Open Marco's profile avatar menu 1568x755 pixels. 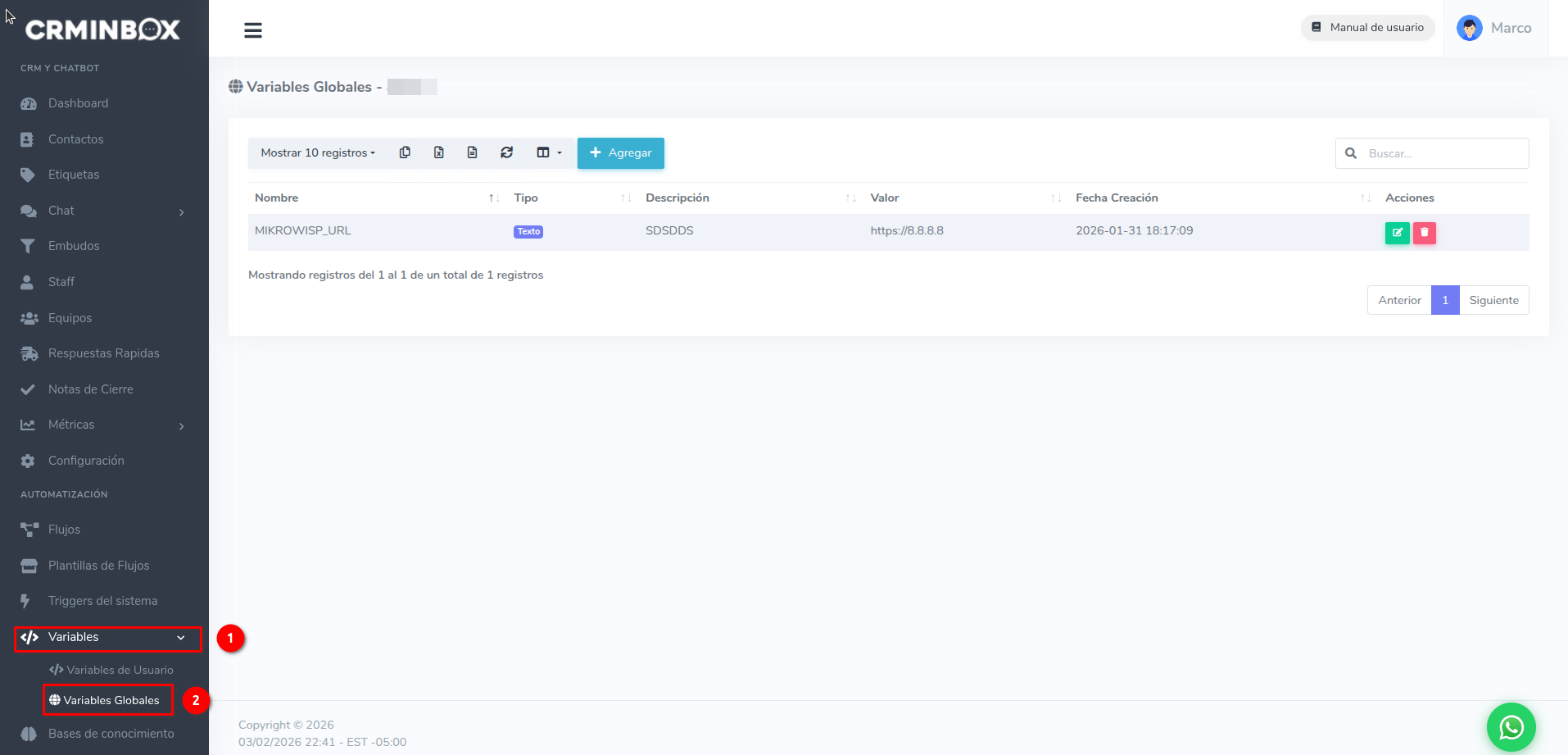(1470, 28)
